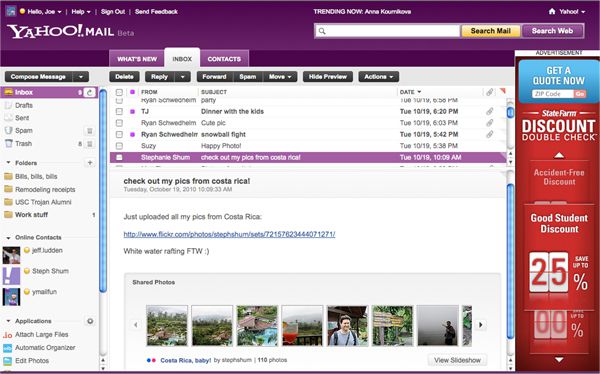This screenshot has height=374, width=600.
Task: Show previous shared photos arrow
Action: pyautogui.click(x=135, y=325)
